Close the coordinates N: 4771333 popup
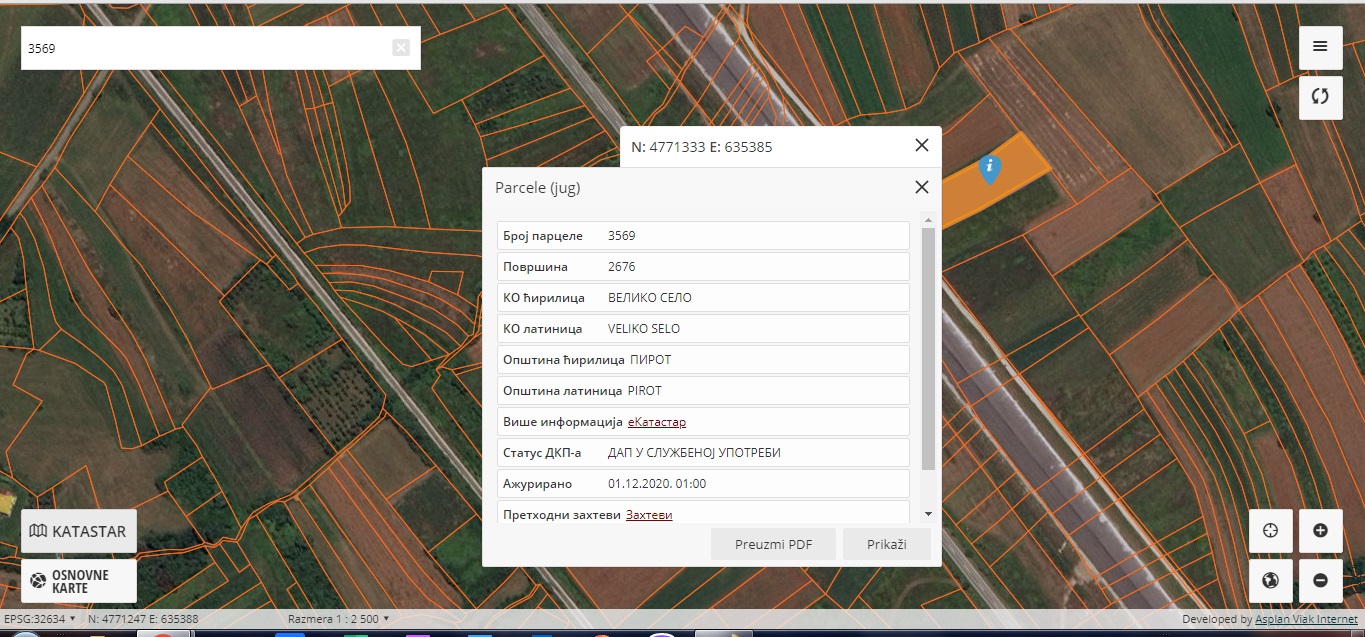The width and height of the screenshot is (1365, 637). [x=921, y=146]
